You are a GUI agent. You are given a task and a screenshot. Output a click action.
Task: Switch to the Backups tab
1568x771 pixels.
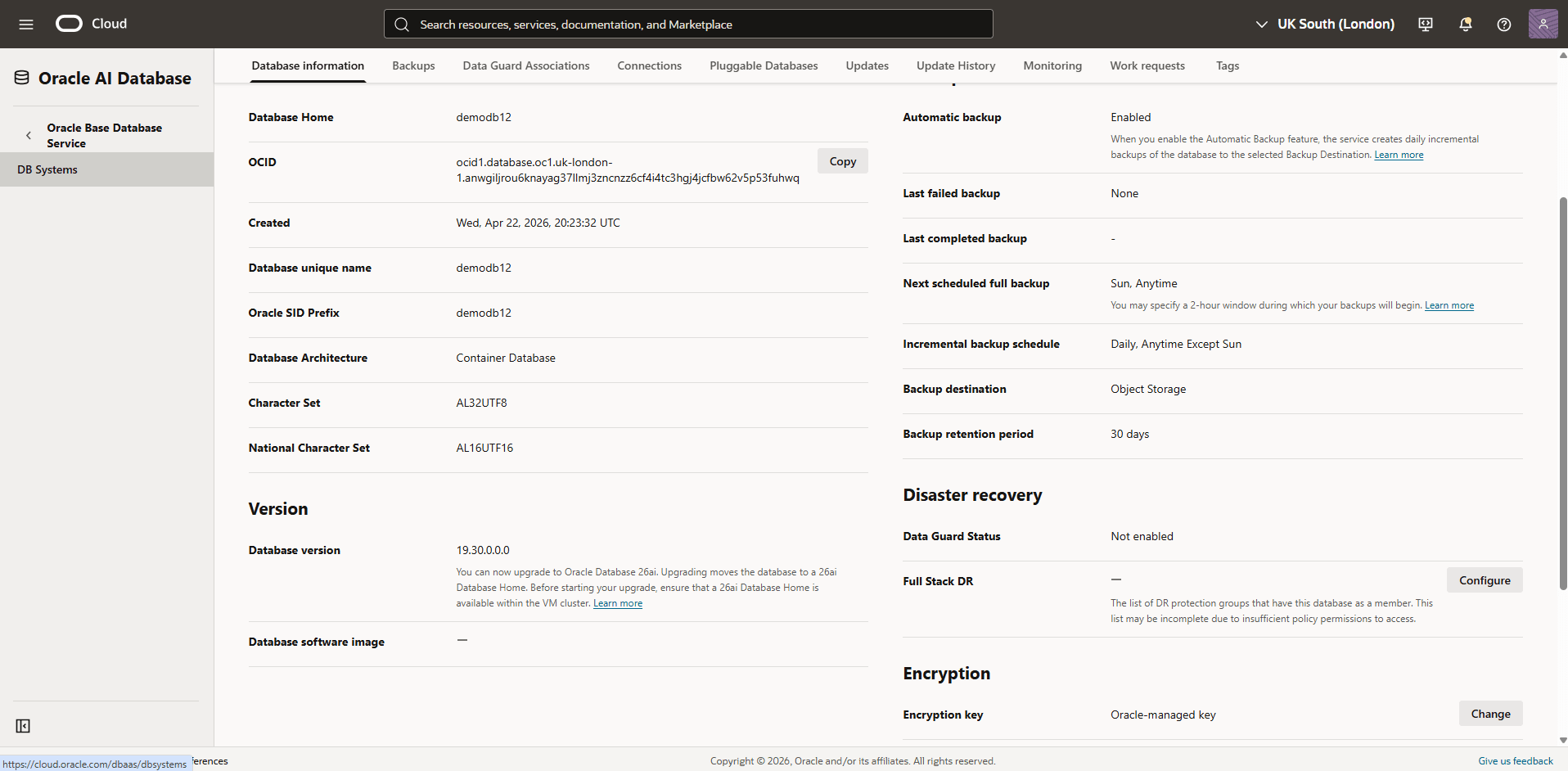pos(413,65)
